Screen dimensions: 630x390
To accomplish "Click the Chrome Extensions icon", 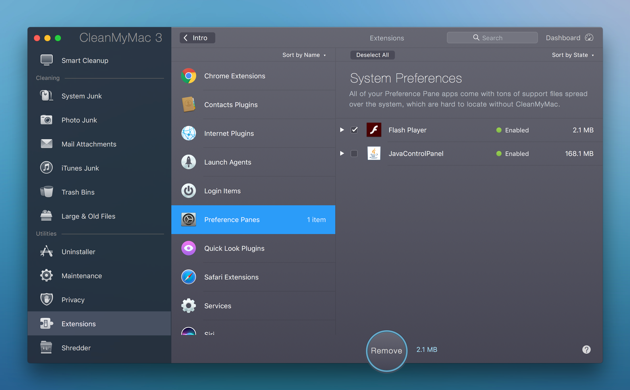I will click(x=188, y=76).
